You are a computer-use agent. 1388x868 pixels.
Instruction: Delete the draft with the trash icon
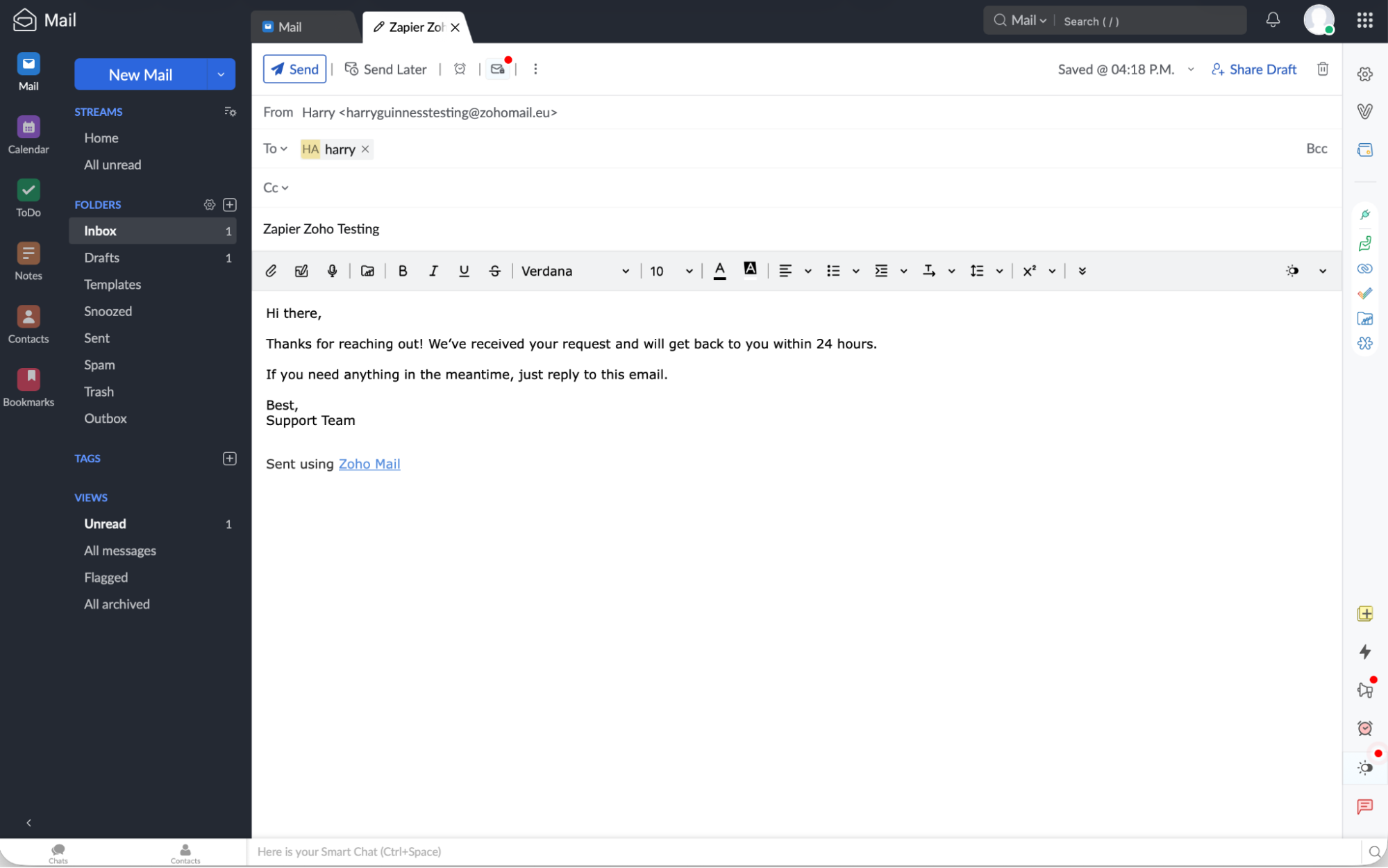[1323, 69]
